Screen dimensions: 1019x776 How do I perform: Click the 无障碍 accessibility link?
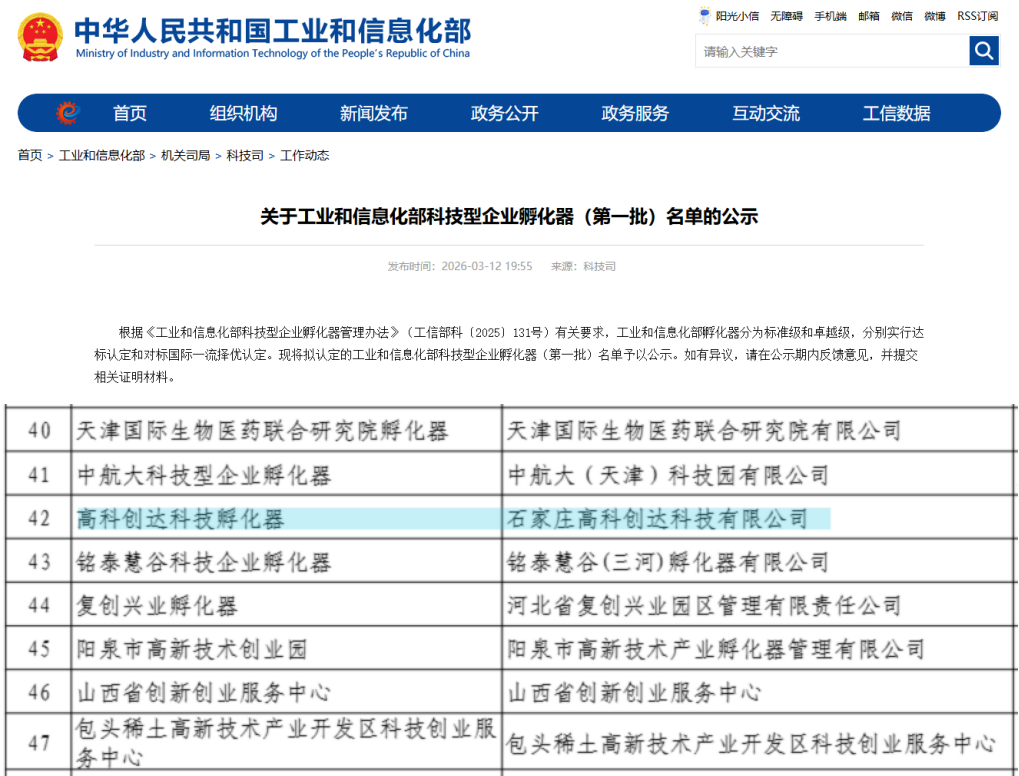pyautogui.click(x=786, y=16)
